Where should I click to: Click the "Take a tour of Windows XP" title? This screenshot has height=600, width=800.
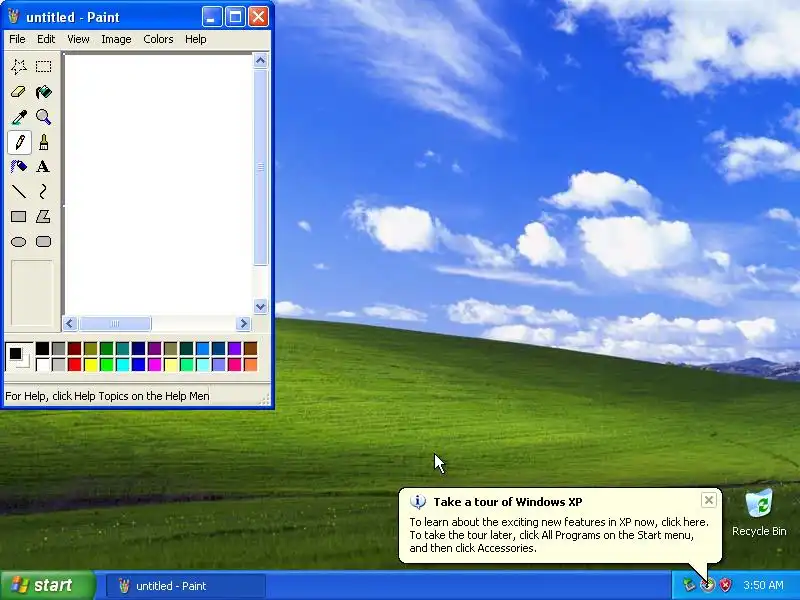pos(508,502)
